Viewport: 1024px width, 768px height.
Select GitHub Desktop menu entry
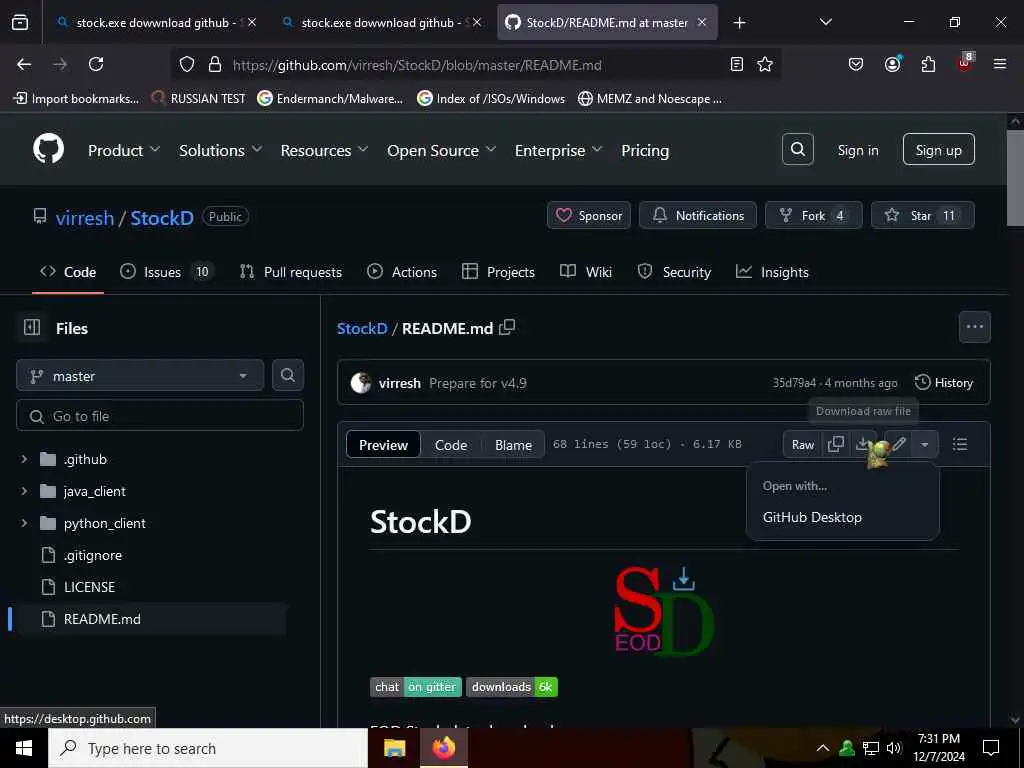pyautogui.click(x=812, y=517)
